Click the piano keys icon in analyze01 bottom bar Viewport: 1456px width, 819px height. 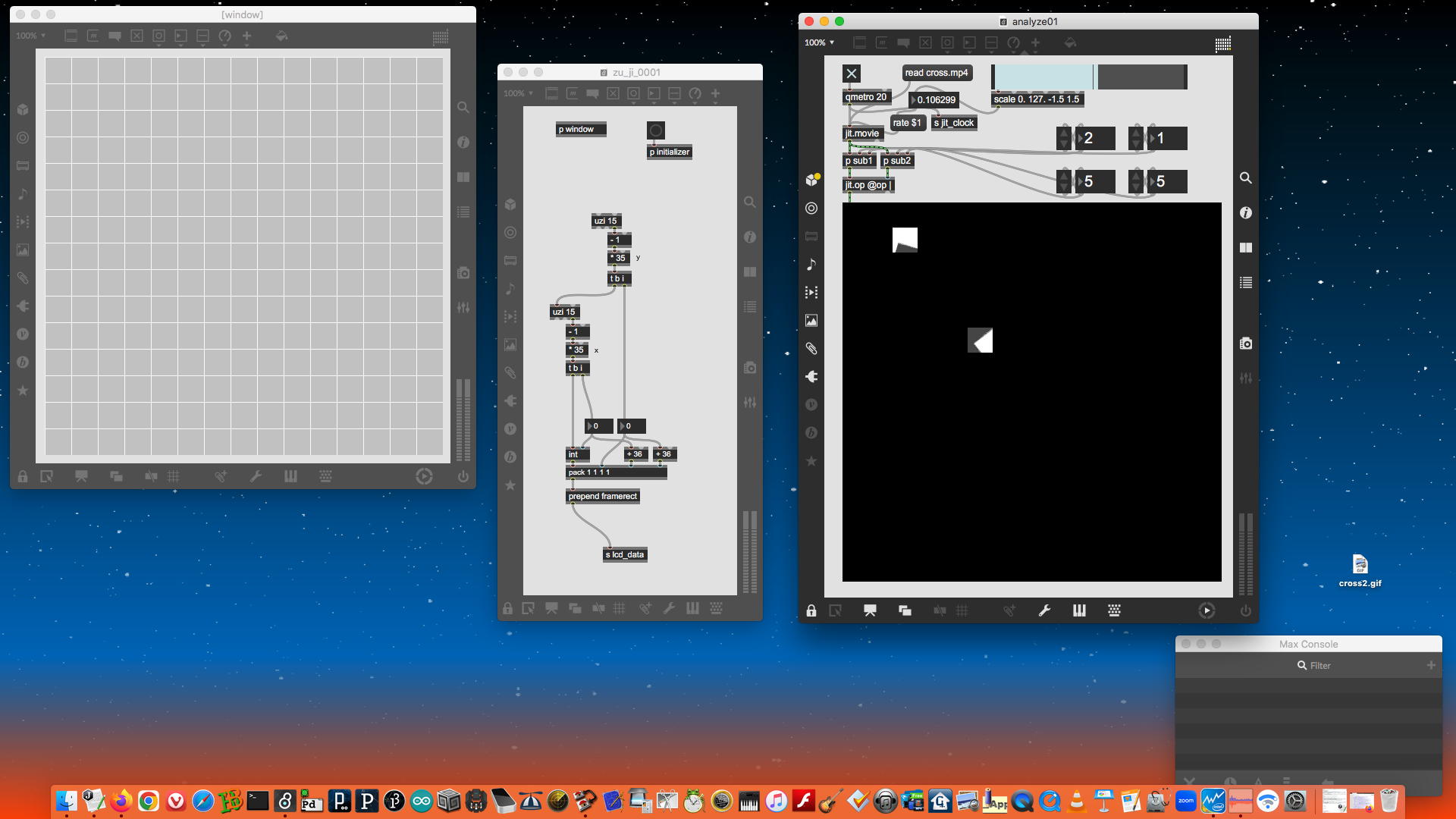(x=1079, y=611)
